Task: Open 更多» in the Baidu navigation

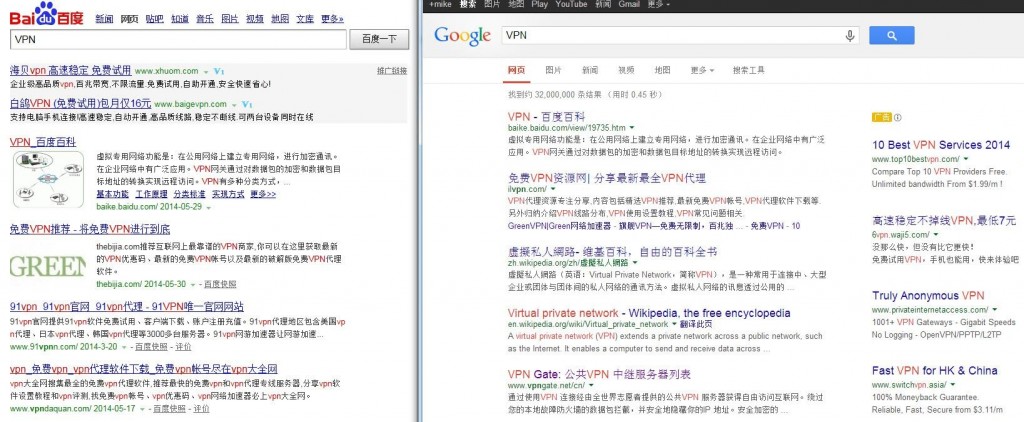Action: [332, 19]
